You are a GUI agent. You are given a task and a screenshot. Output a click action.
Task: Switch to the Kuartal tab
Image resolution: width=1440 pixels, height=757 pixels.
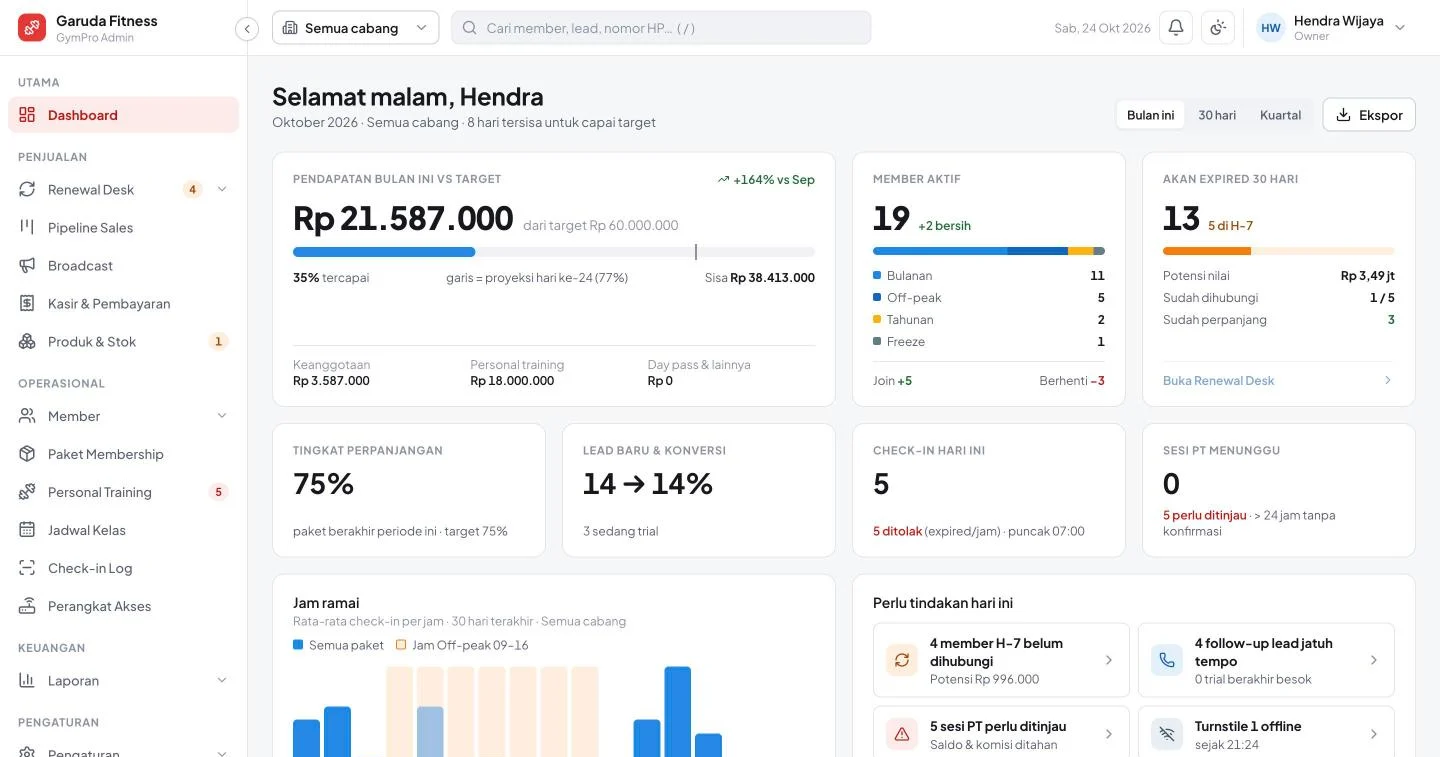pos(1280,115)
